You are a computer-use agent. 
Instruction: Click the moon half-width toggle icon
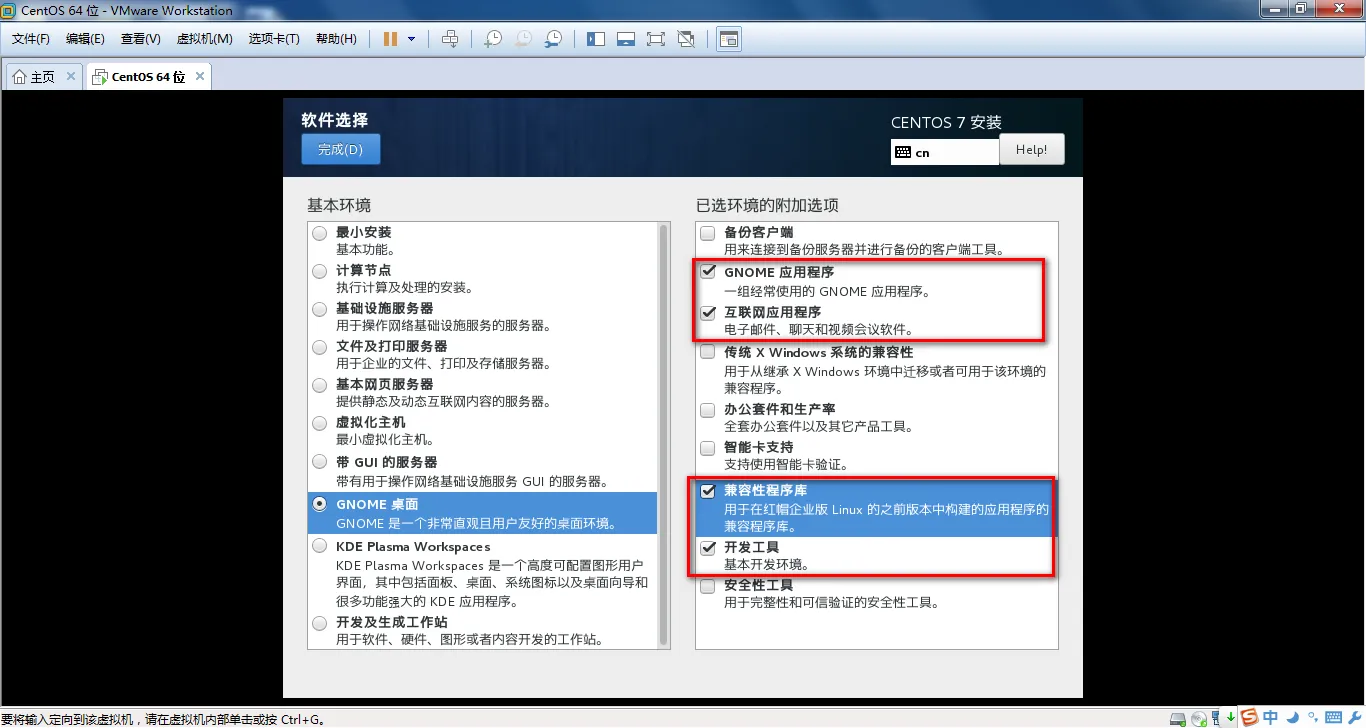1291,717
